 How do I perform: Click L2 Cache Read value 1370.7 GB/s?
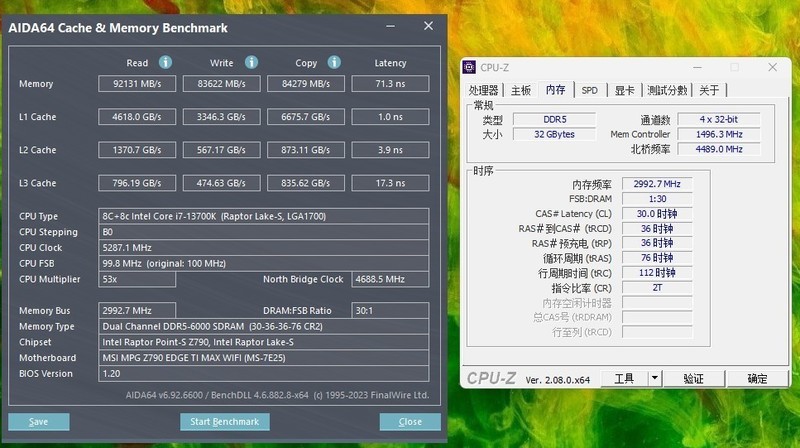pos(137,150)
